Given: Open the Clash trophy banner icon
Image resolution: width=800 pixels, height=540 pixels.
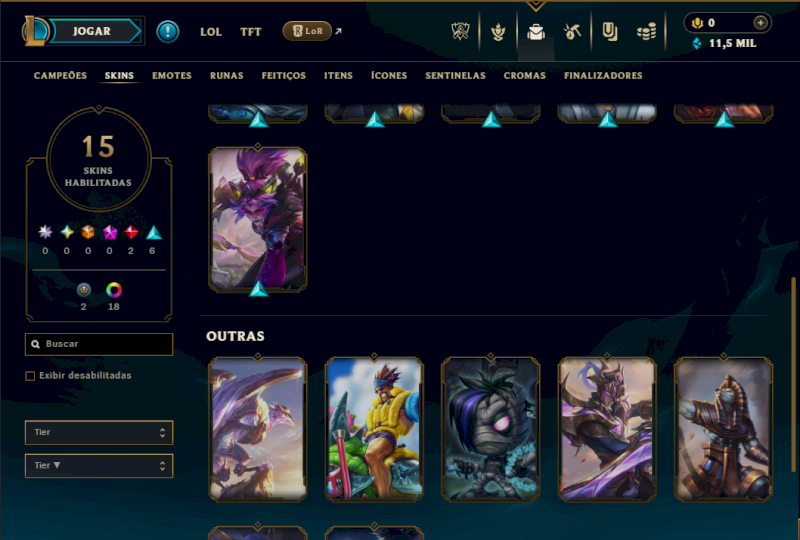Looking at the screenshot, I should 460,32.
